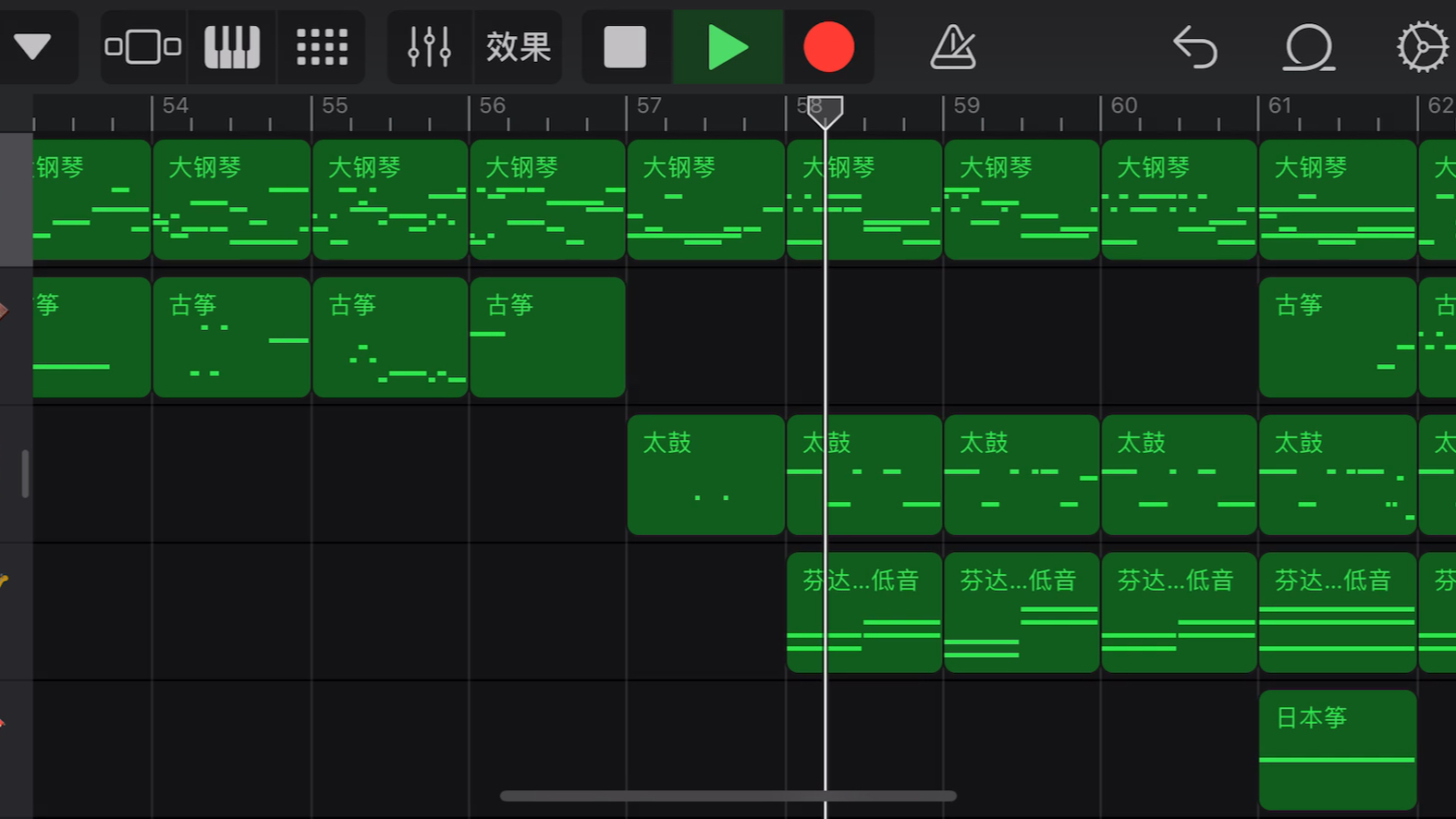Select the 古筝 region at bar 55
Image resolution: width=1456 pixels, height=819 pixels.
390,337
